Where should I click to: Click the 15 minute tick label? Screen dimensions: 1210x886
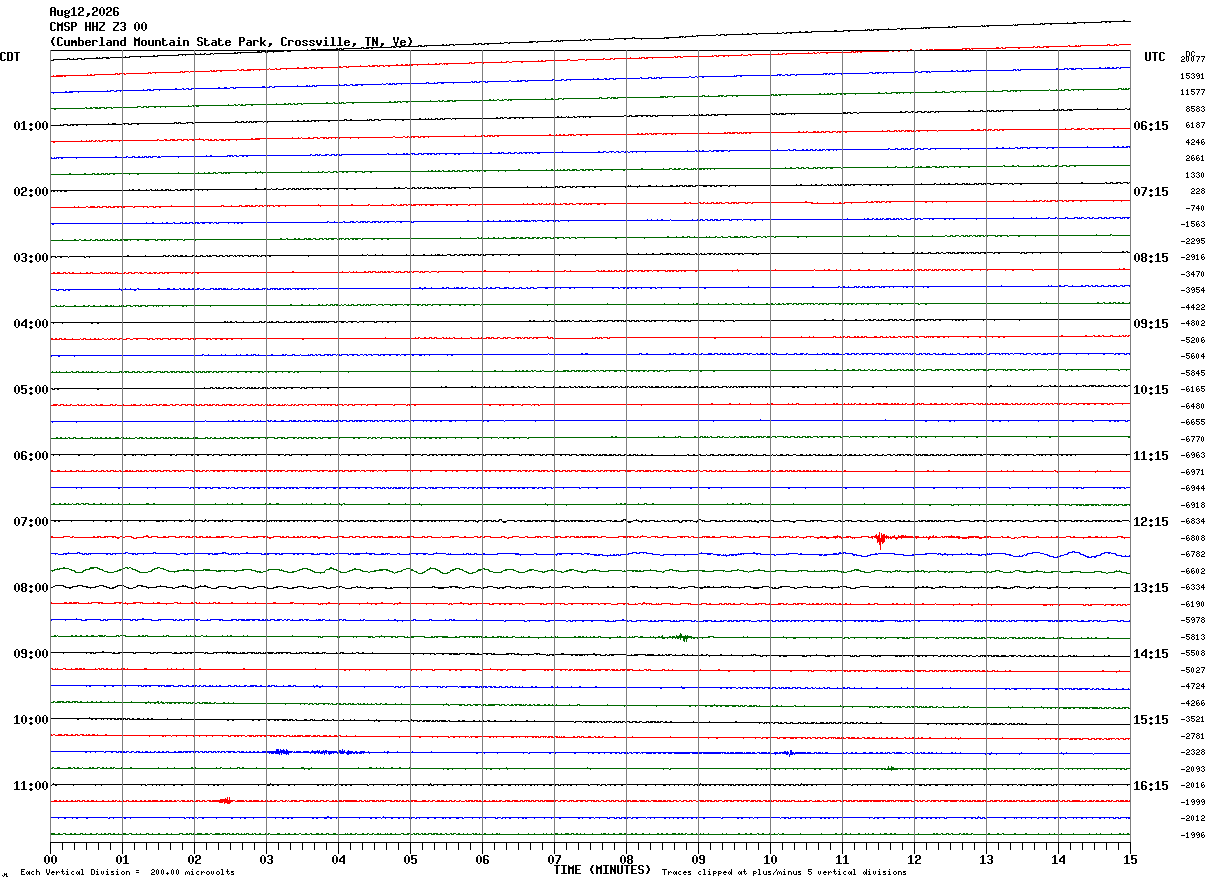1130,859
